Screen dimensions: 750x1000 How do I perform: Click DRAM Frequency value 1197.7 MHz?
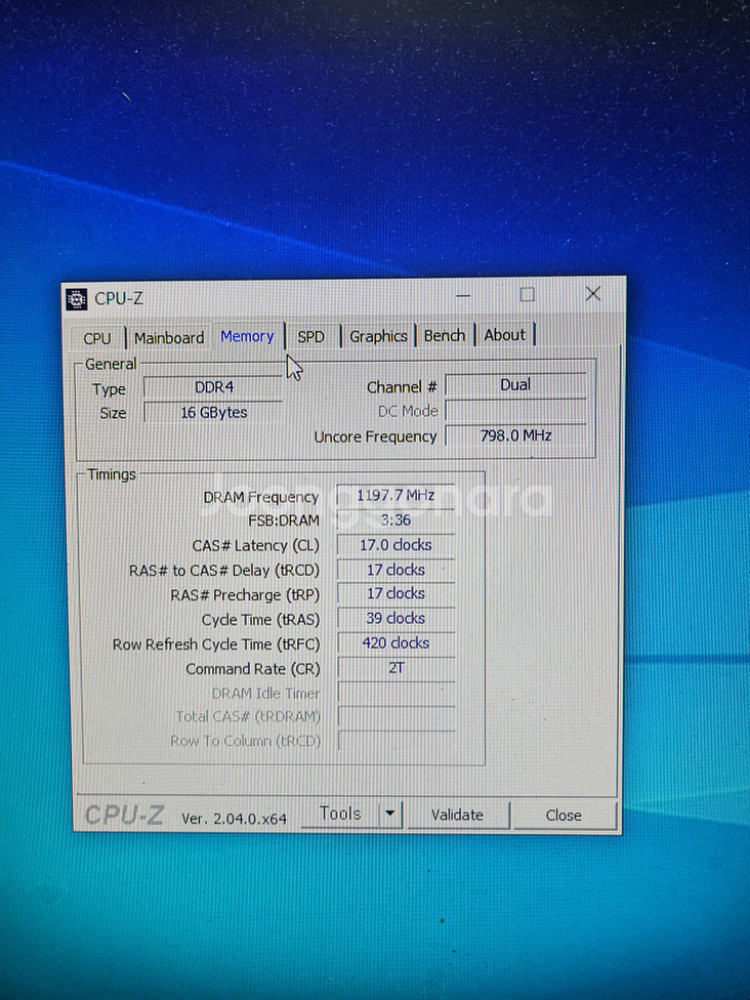395,496
